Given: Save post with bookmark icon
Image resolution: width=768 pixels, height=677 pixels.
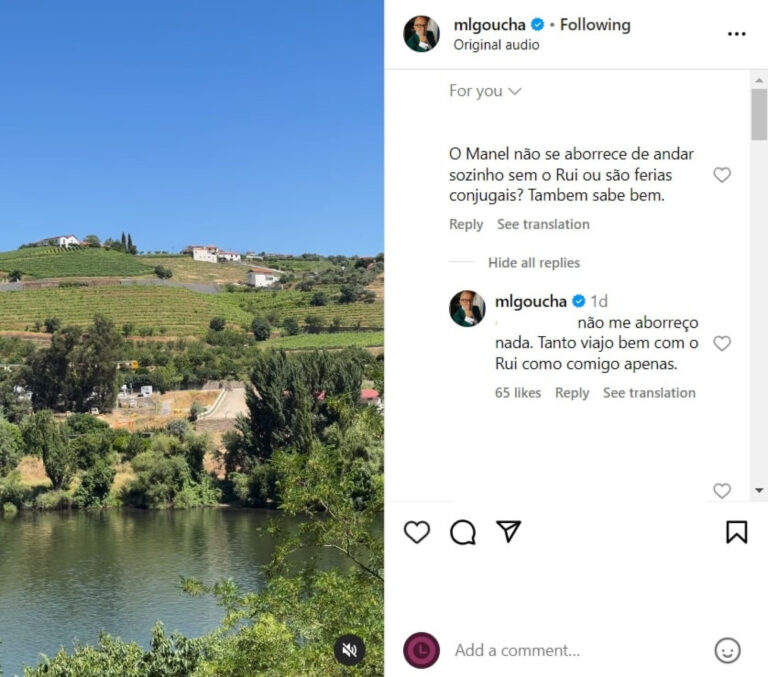Looking at the screenshot, I should click(736, 532).
